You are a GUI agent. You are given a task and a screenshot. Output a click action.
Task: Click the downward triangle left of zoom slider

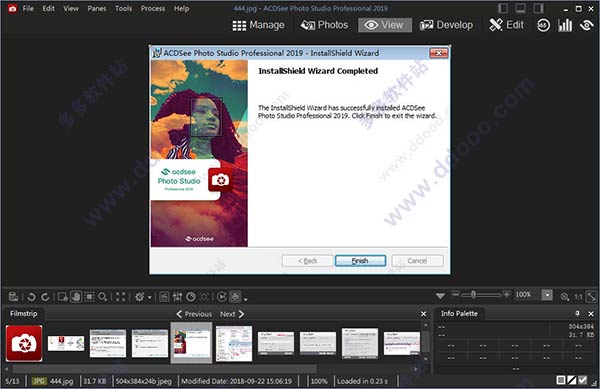coord(440,296)
